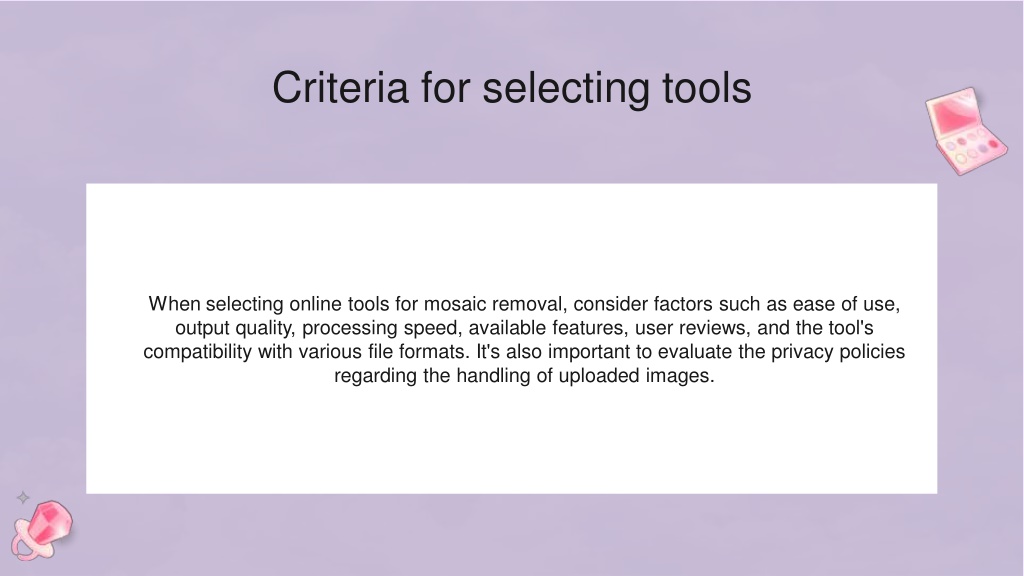Click 'user reviews' in the paragraph
Screen dimensions: 1024x576
(x=692, y=328)
